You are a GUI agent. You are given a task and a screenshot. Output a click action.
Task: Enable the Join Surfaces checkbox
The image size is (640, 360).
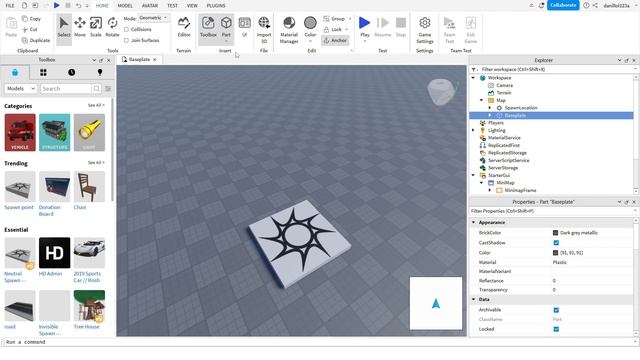pyautogui.click(x=127, y=40)
